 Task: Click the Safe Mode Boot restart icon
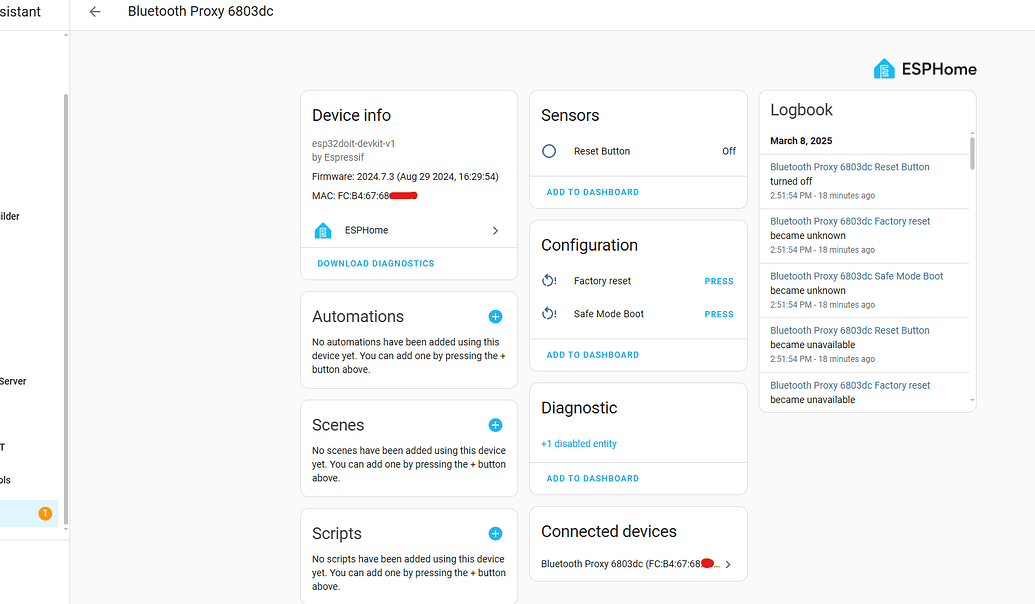pyautogui.click(x=548, y=314)
